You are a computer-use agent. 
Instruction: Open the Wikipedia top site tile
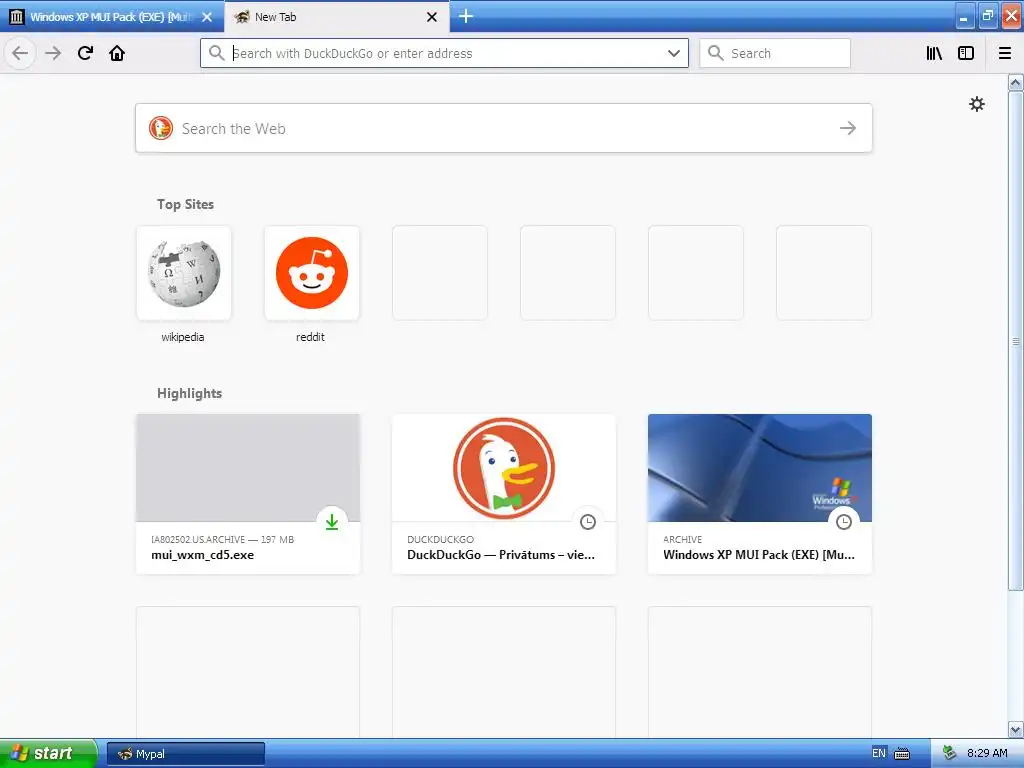(184, 273)
